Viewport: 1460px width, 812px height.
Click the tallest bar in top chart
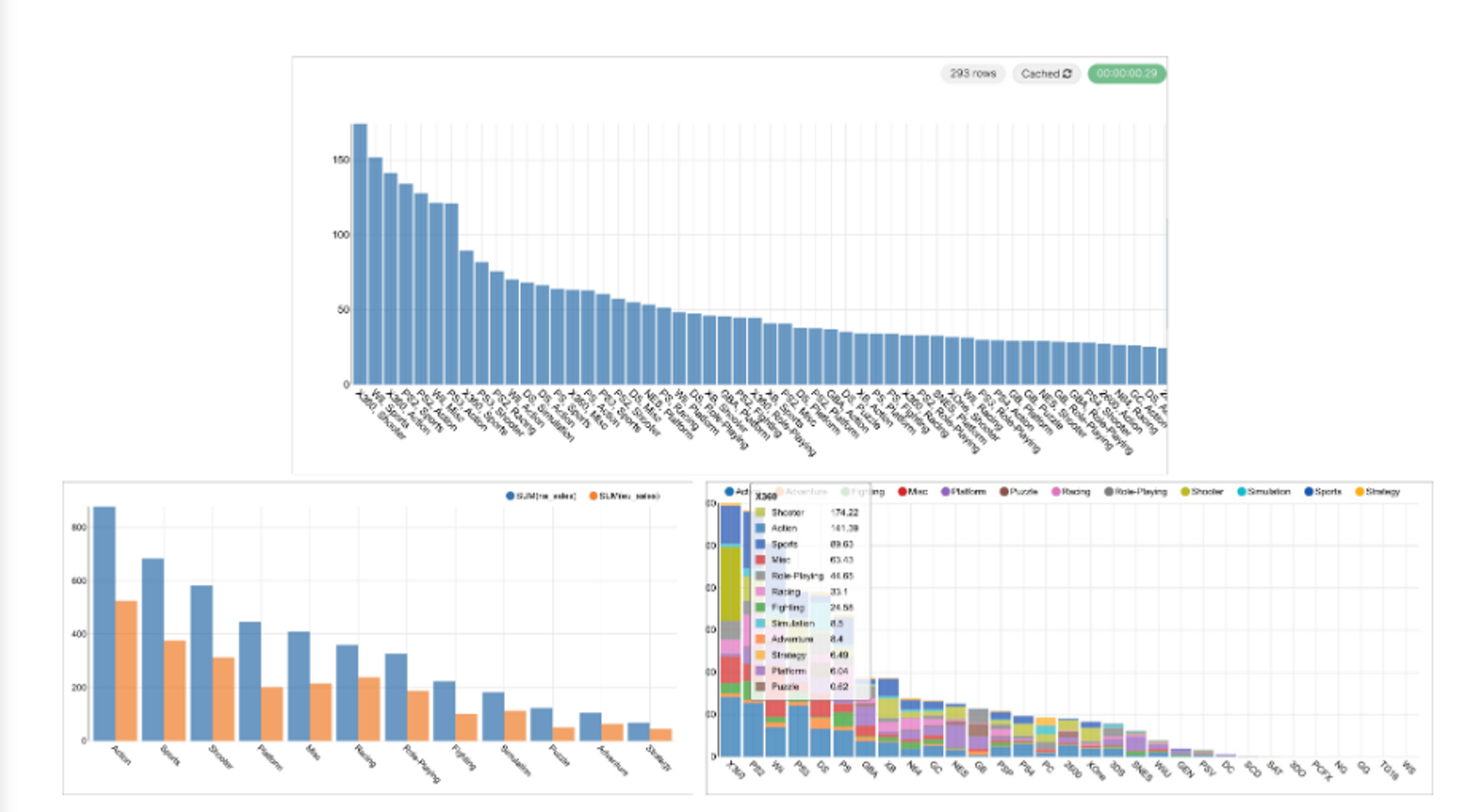360,255
